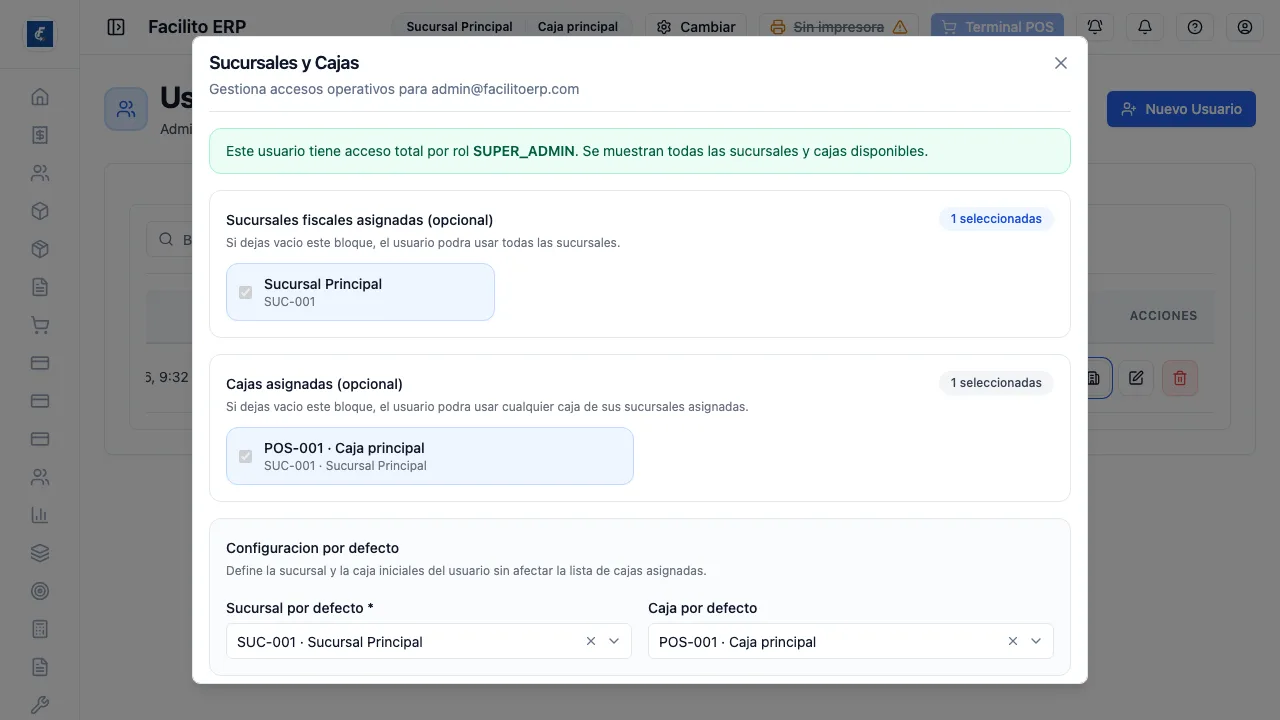Expand the Sucursal por defecto dropdown chevron
Image resolution: width=1280 pixels, height=720 pixels.
point(614,641)
